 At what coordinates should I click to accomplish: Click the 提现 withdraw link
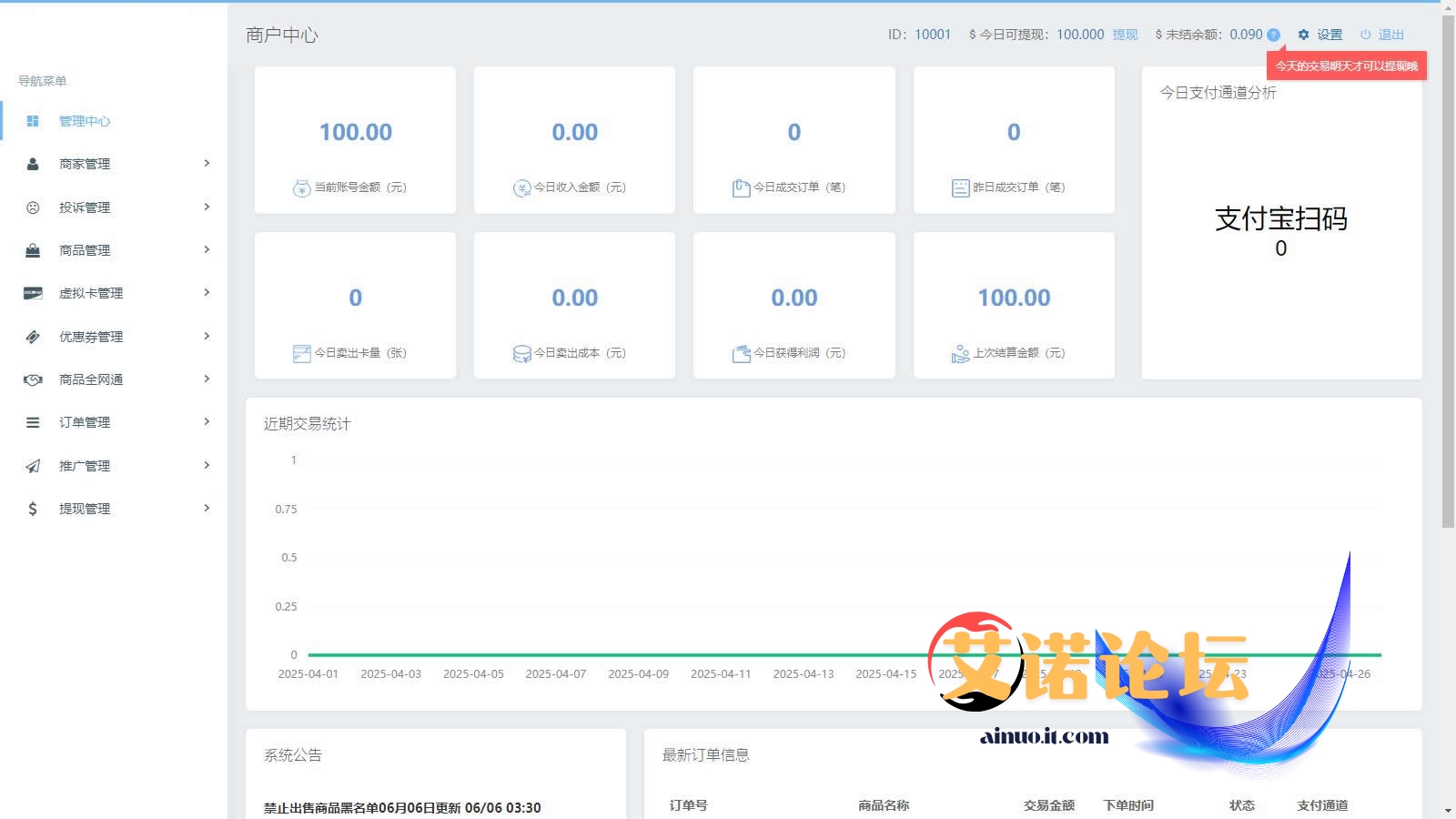pyautogui.click(x=1125, y=35)
